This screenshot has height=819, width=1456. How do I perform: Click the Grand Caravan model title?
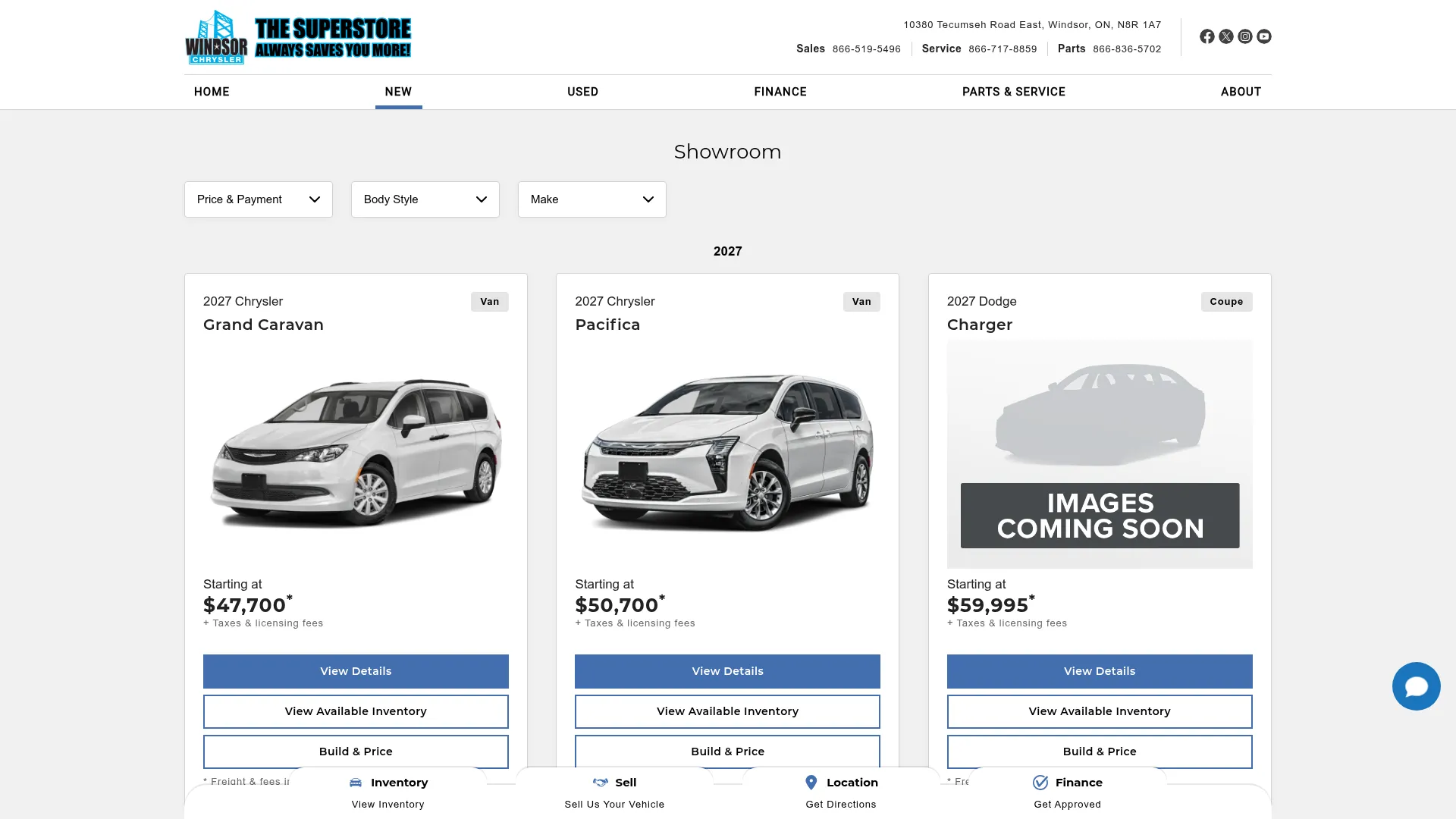[x=263, y=325]
